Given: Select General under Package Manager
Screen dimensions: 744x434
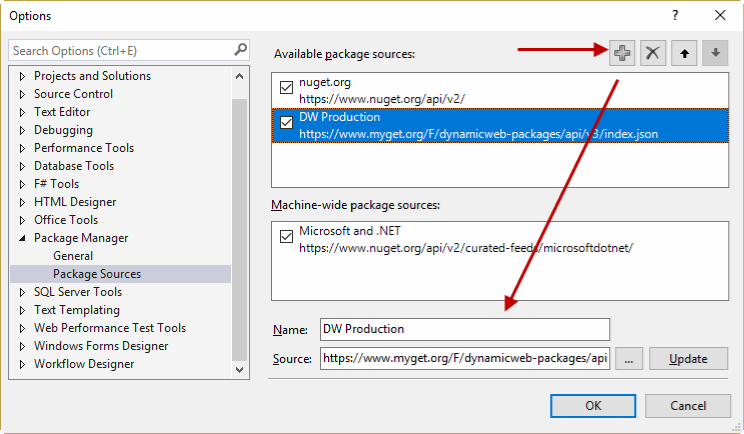Looking at the screenshot, I should point(73,256).
